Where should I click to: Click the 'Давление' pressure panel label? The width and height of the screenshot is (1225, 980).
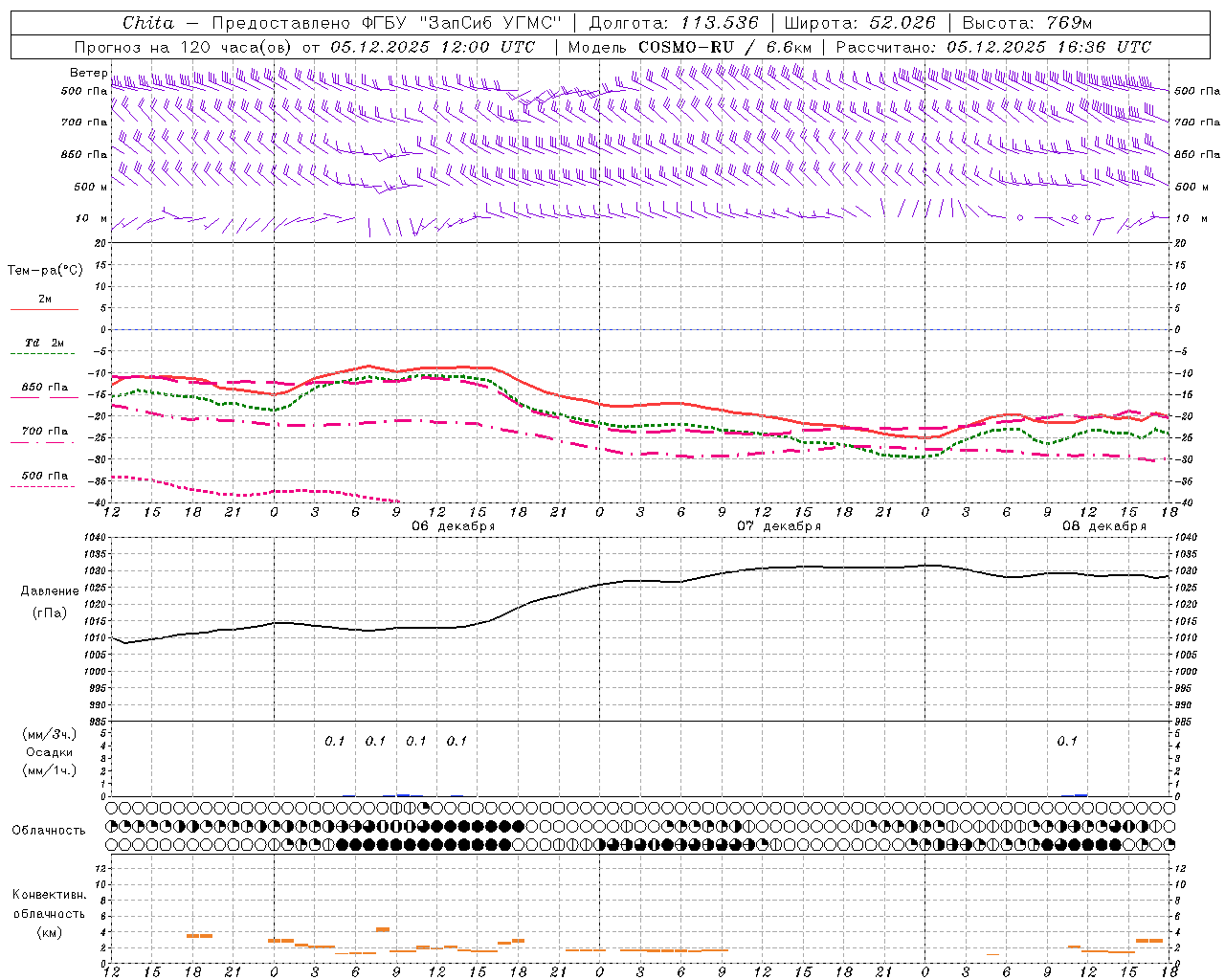tap(50, 591)
